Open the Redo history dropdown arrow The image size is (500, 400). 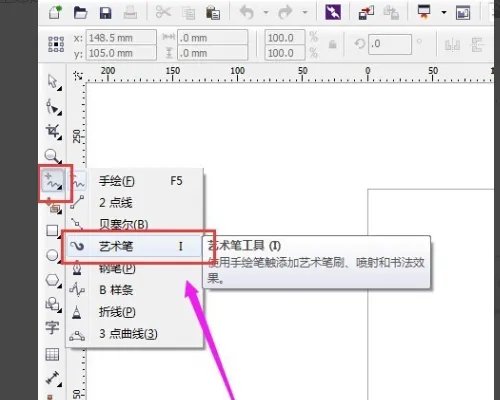pyautogui.click(x=305, y=13)
